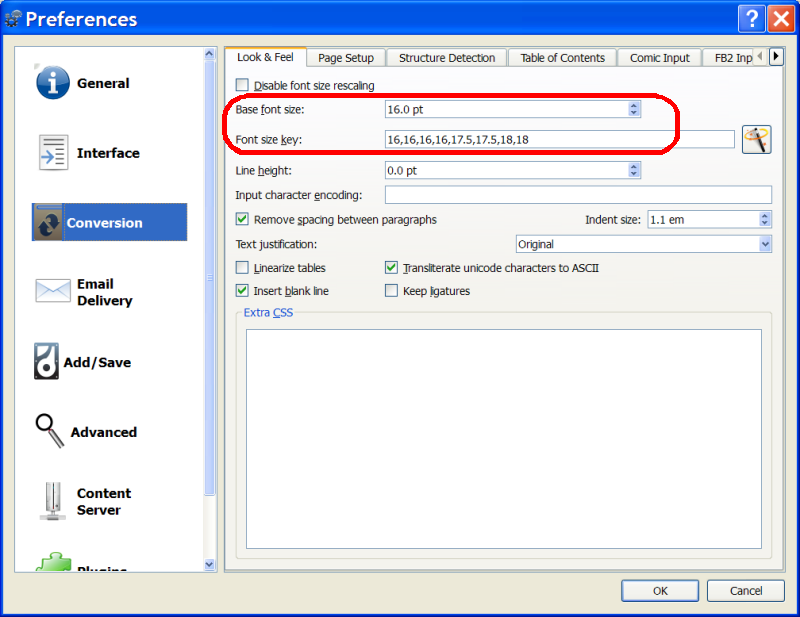Click the sidebar scroll down arrow
Viewport: 800px width, 617px height.
point(210,564)
